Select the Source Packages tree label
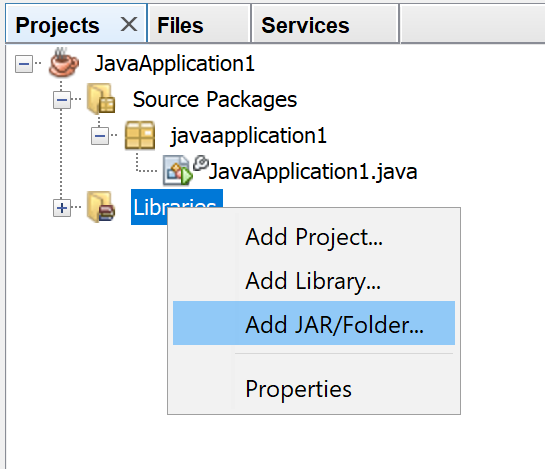 [215, 99]
